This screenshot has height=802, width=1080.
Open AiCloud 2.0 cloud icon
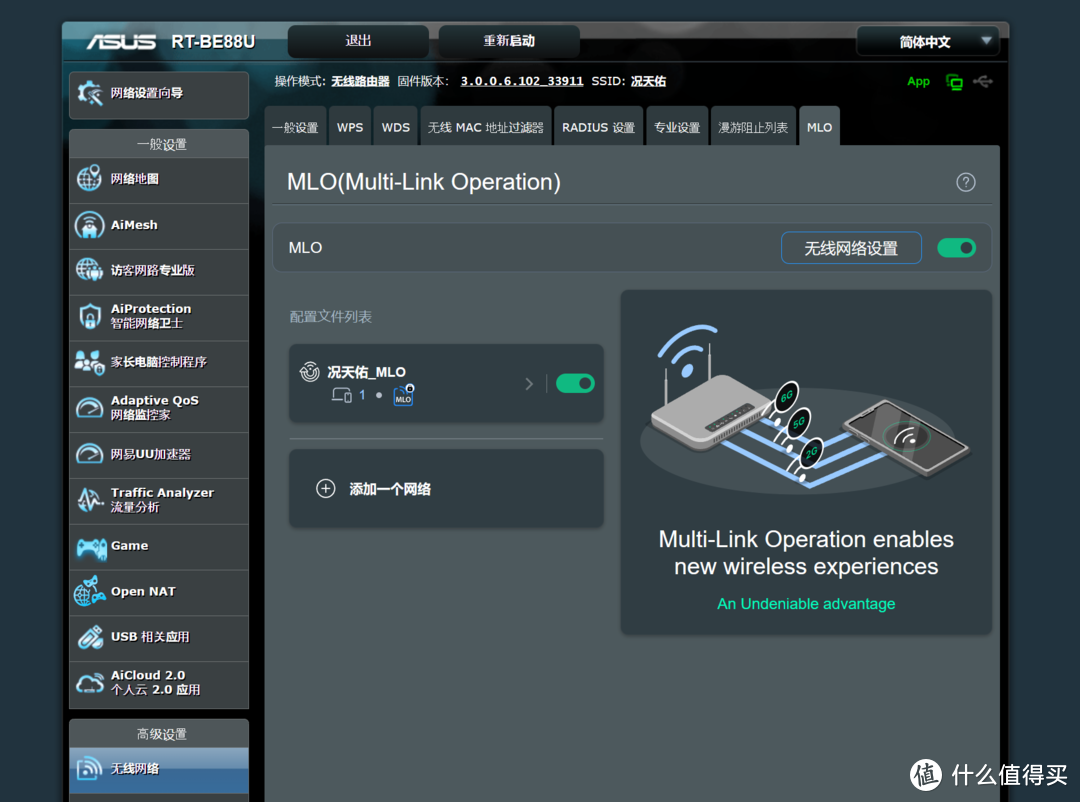(x=90, y=683)
